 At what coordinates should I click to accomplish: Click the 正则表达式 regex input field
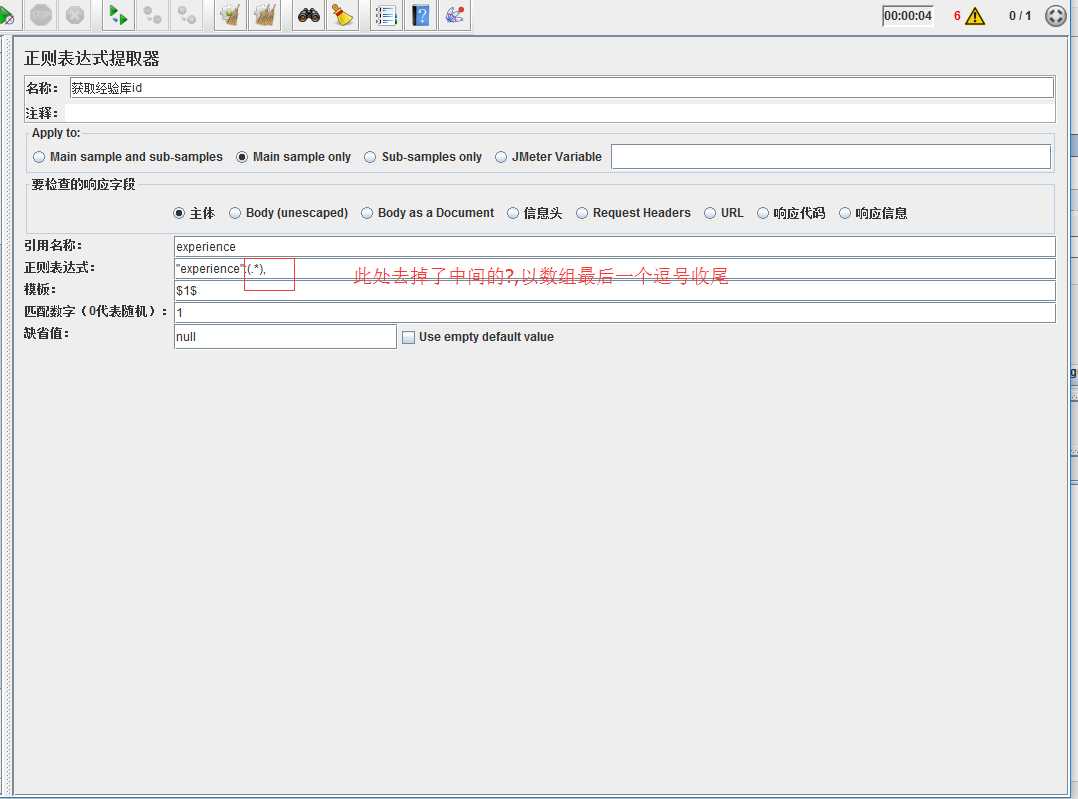coord(615,268)
